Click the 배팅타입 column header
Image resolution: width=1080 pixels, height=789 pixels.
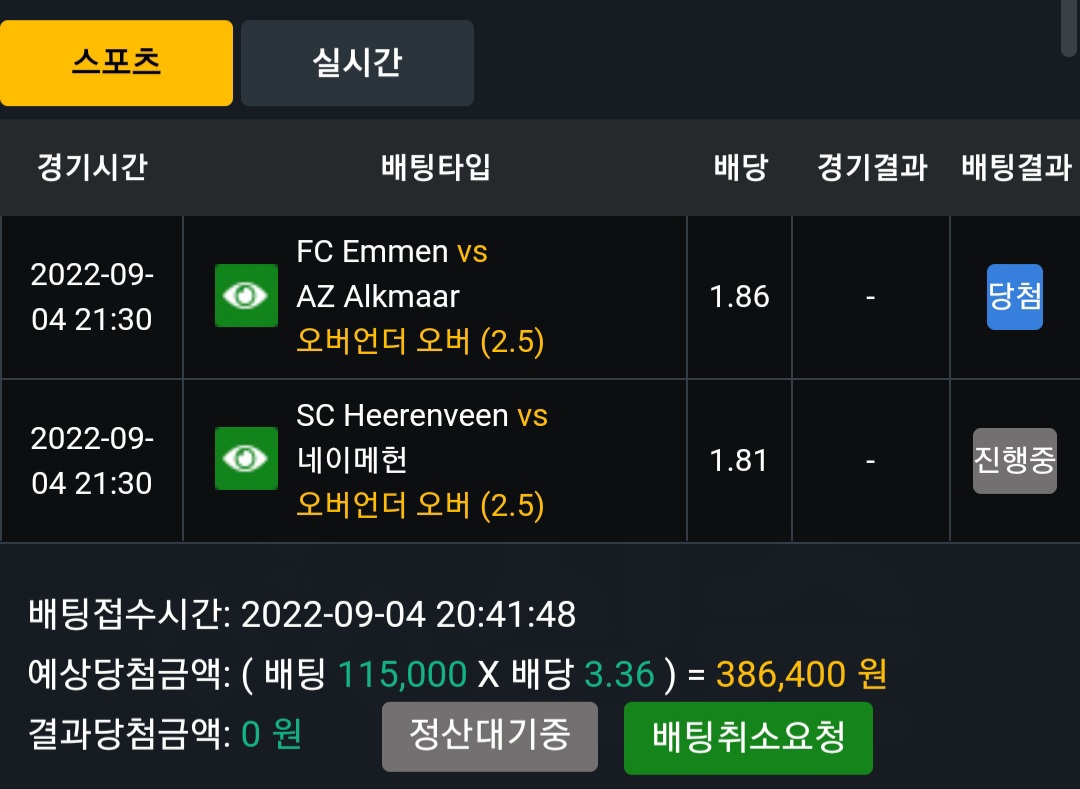pyautogui.click(x=435, y=167)
